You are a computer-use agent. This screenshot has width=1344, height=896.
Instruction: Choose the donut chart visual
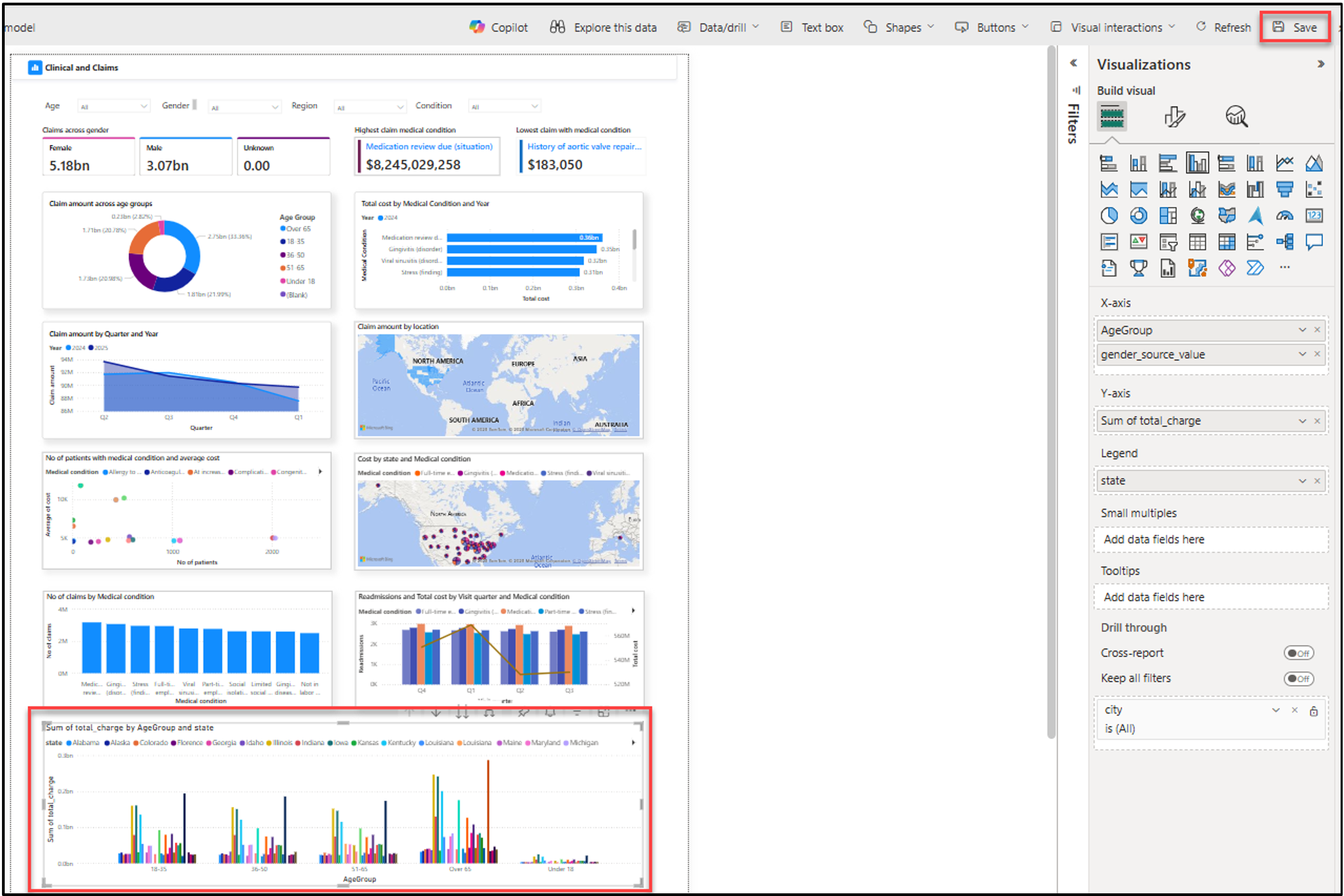coord(1138,216)
